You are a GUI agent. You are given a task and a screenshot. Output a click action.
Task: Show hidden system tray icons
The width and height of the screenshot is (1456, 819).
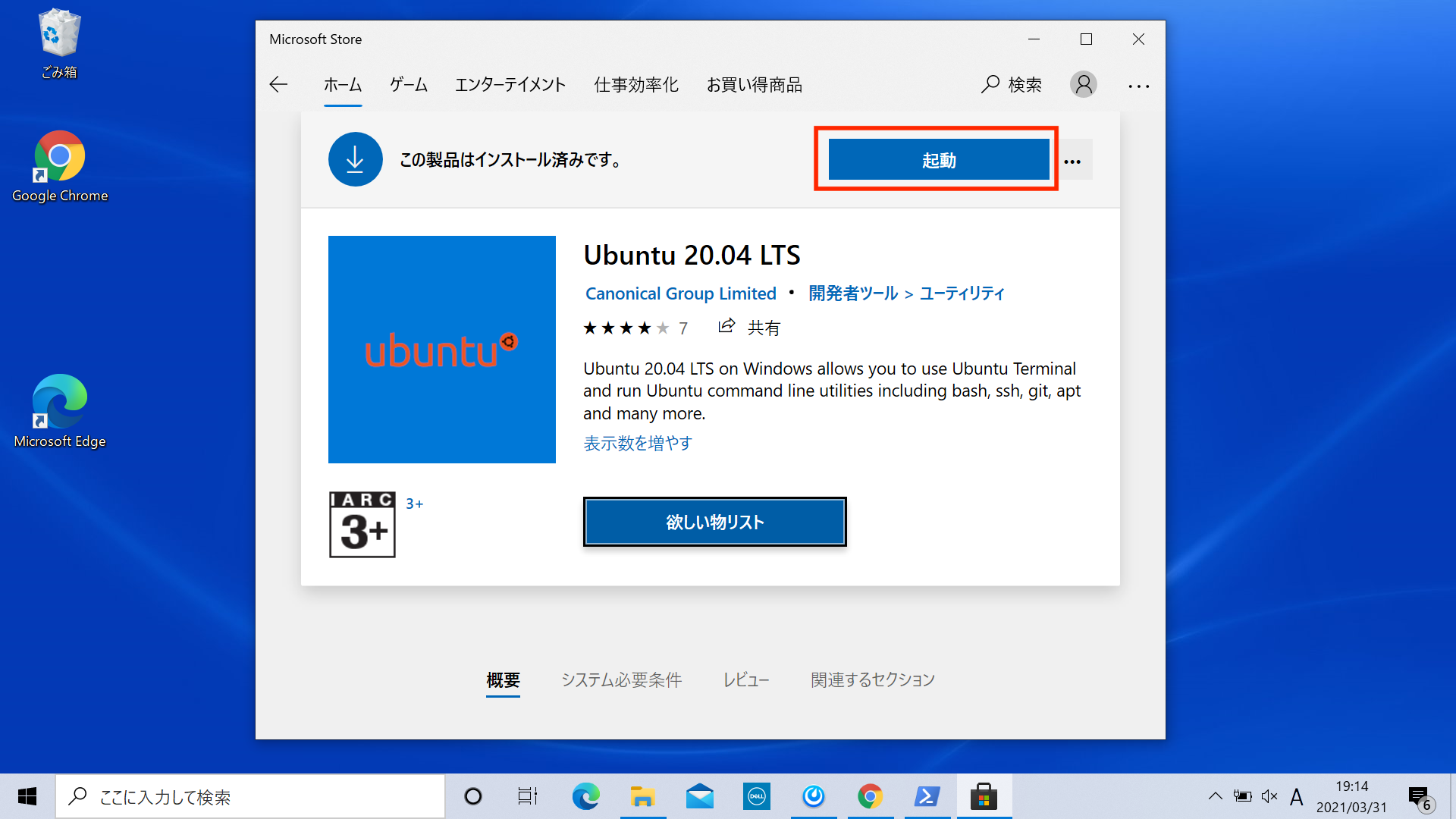(x=1215, y=796)
